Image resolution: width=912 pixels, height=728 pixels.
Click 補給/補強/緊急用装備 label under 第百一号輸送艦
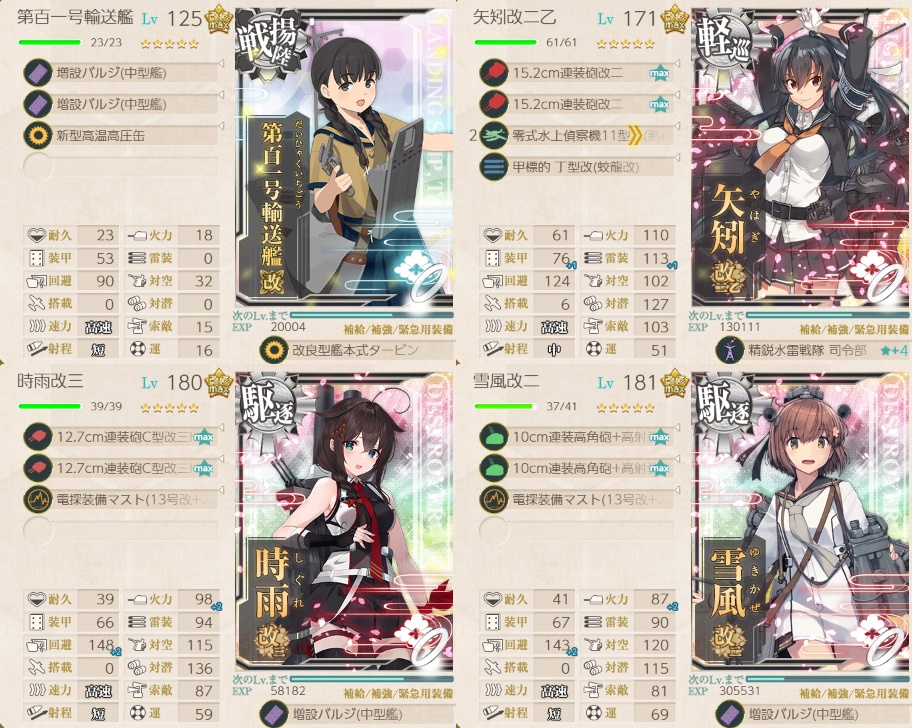click(x=398, y=330)
